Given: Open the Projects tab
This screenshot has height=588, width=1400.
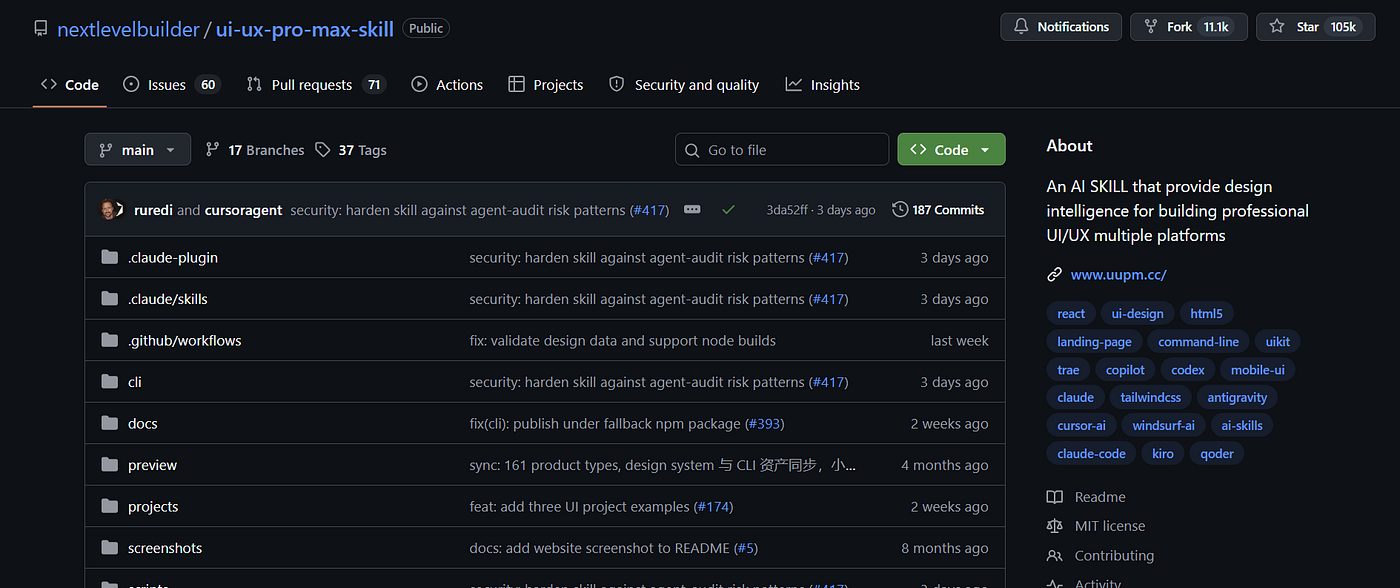Looking at the screenshot, I should (x=546, y=85).
